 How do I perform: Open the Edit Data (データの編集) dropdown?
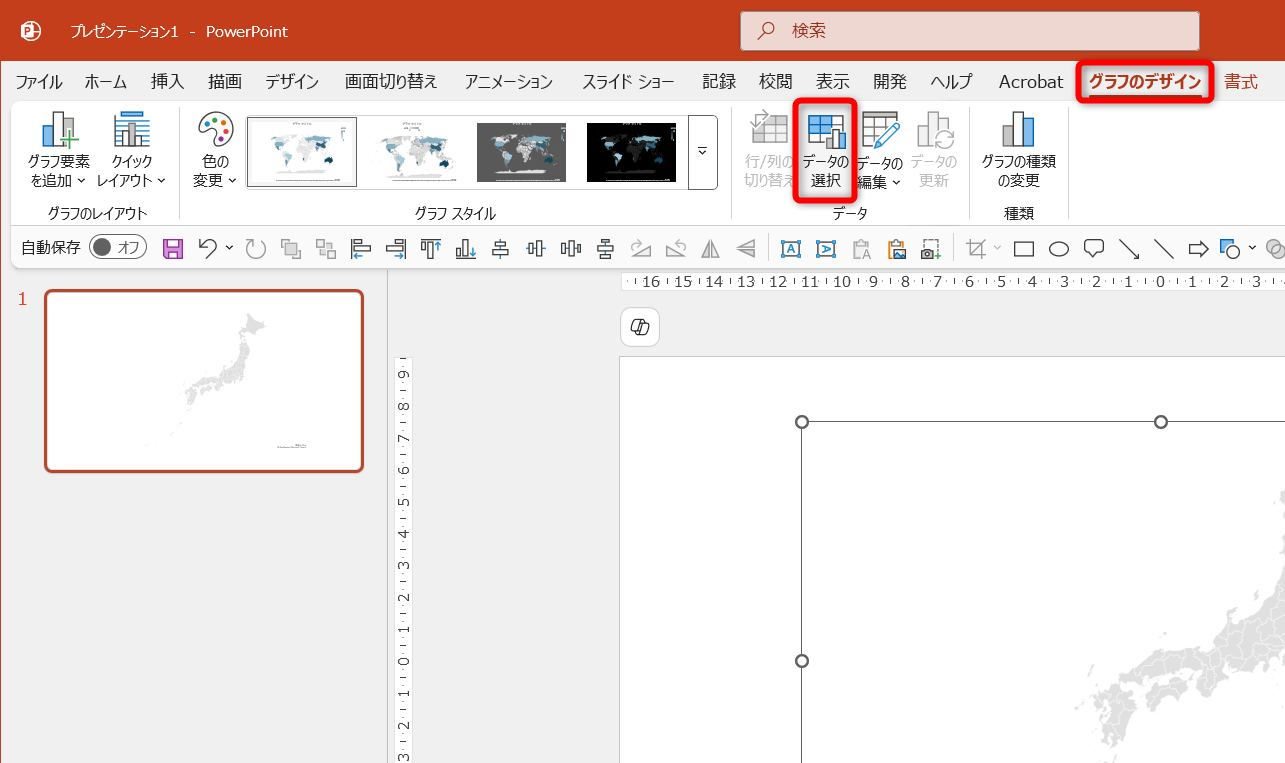tap(880, 151)
